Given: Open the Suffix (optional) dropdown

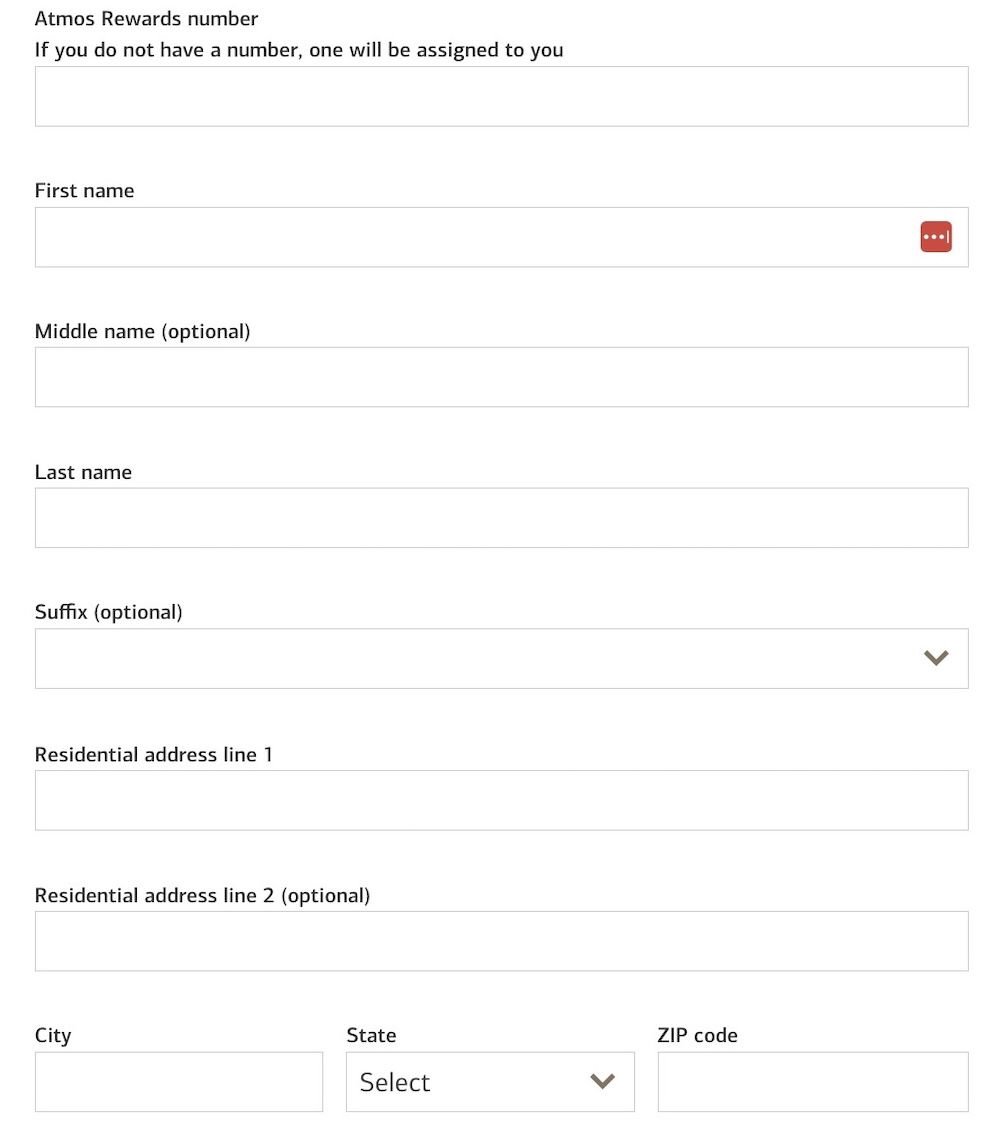Looking at the screenshot, I should click(x=502, y=658).
